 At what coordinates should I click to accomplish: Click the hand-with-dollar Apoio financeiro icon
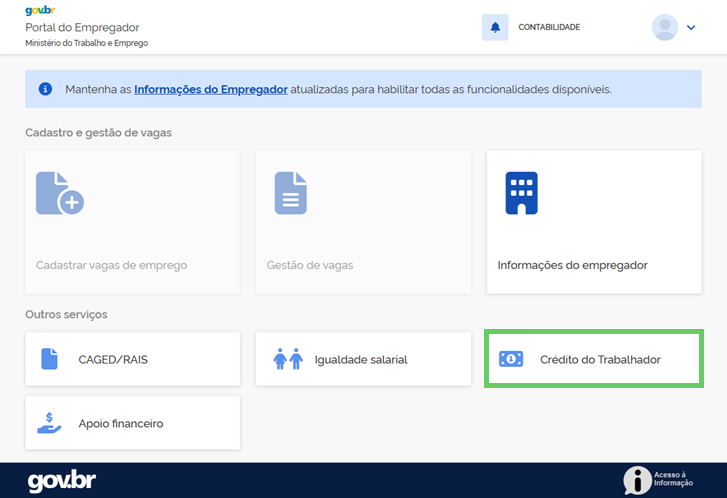click(49, 423)
